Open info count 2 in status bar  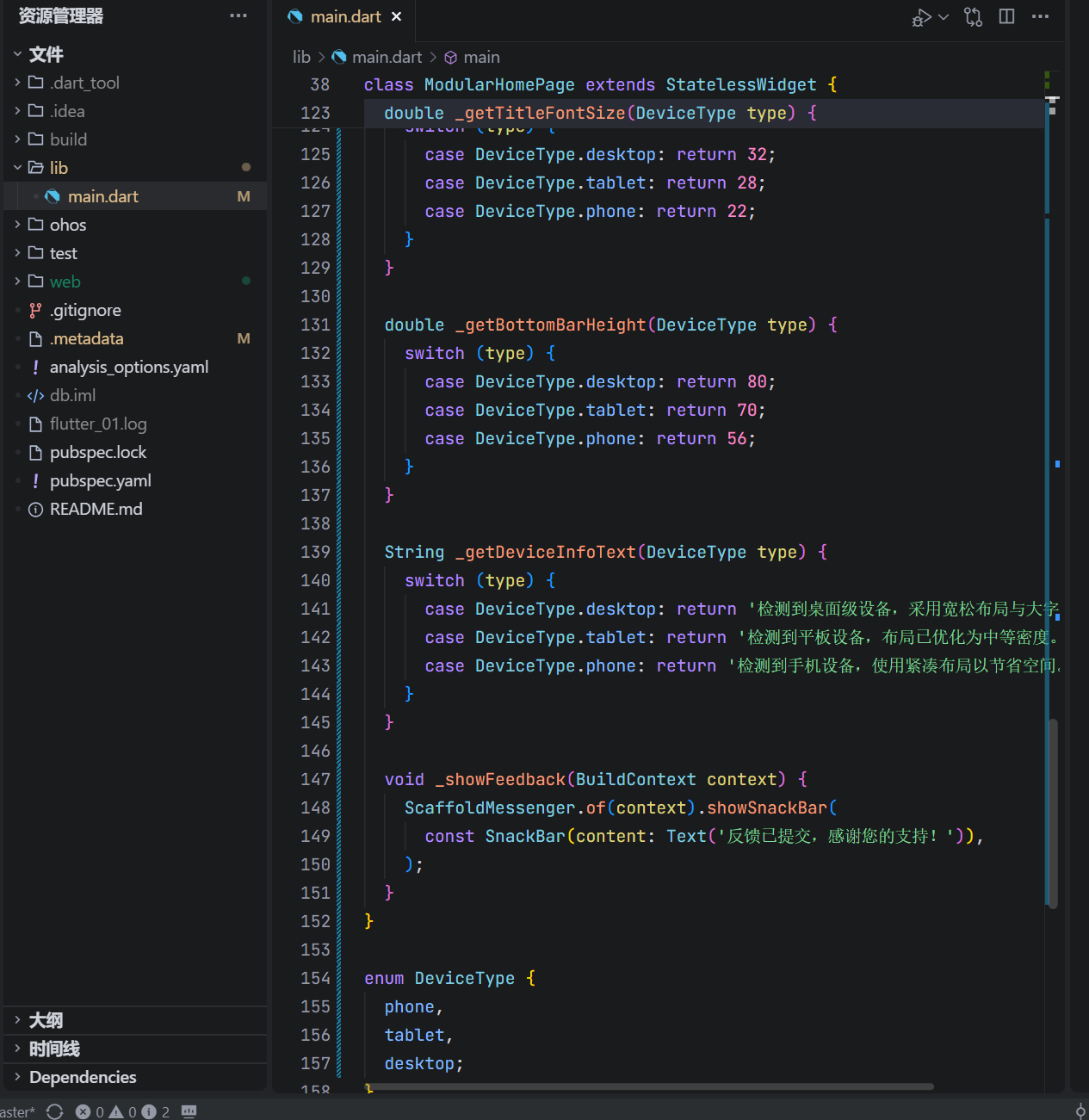tap(156, 1111)
